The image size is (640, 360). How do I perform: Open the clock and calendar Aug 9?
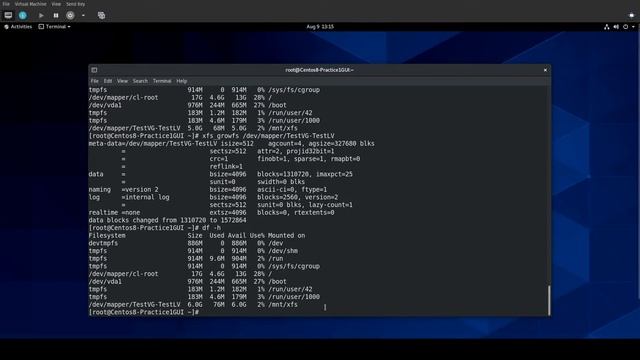[x=320, y=27]
